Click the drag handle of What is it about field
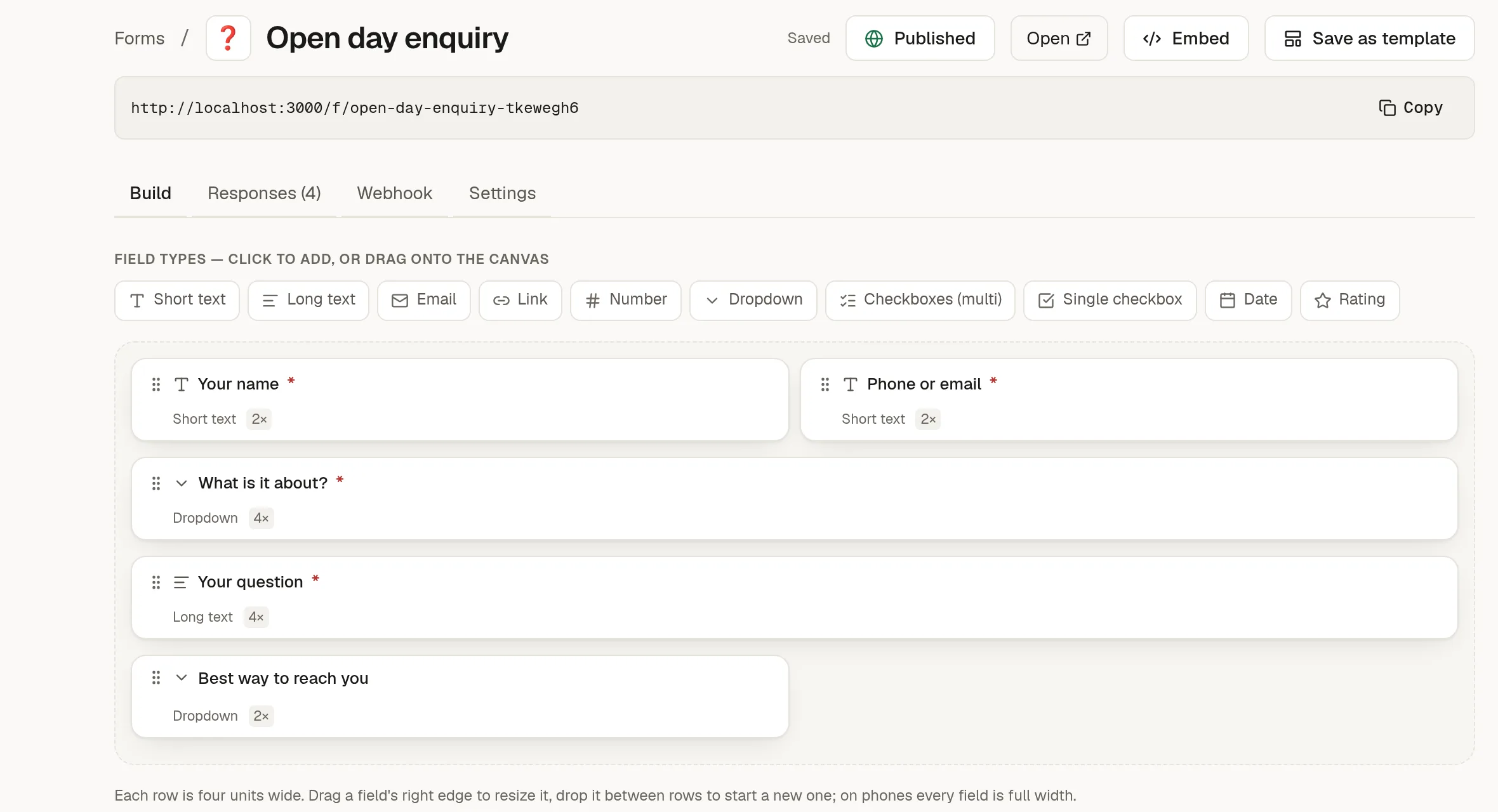The width and height of the screenshot is (1498, 812). [156, 483]
